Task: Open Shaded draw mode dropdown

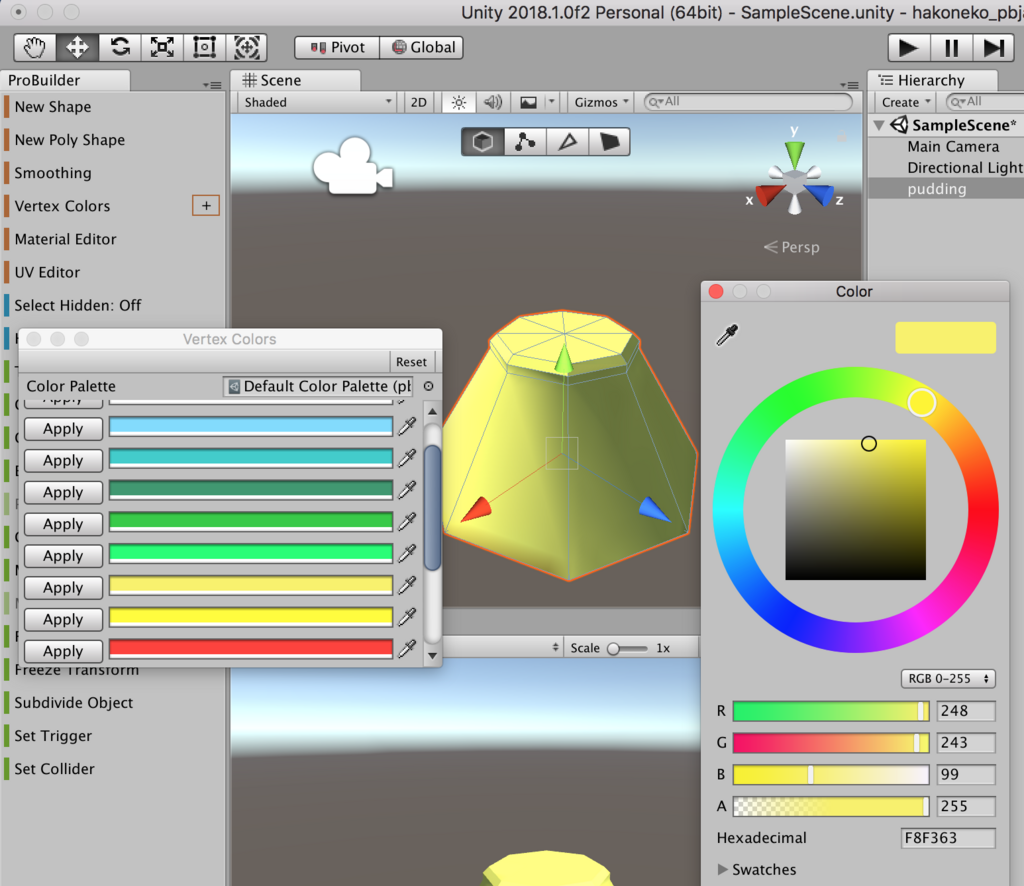Action: 317,103
